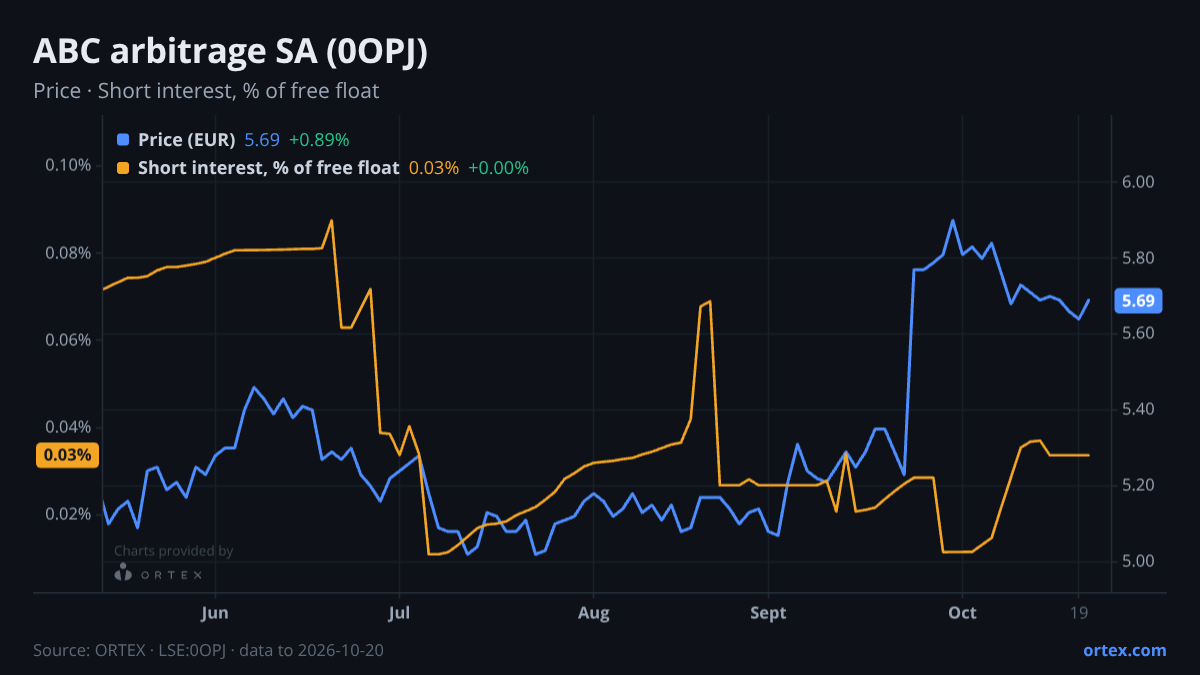This screenshot has width=1200, height=675.
Task: Click the Charts provided by text
Action: pyautogui.click(x=173, y=551)
